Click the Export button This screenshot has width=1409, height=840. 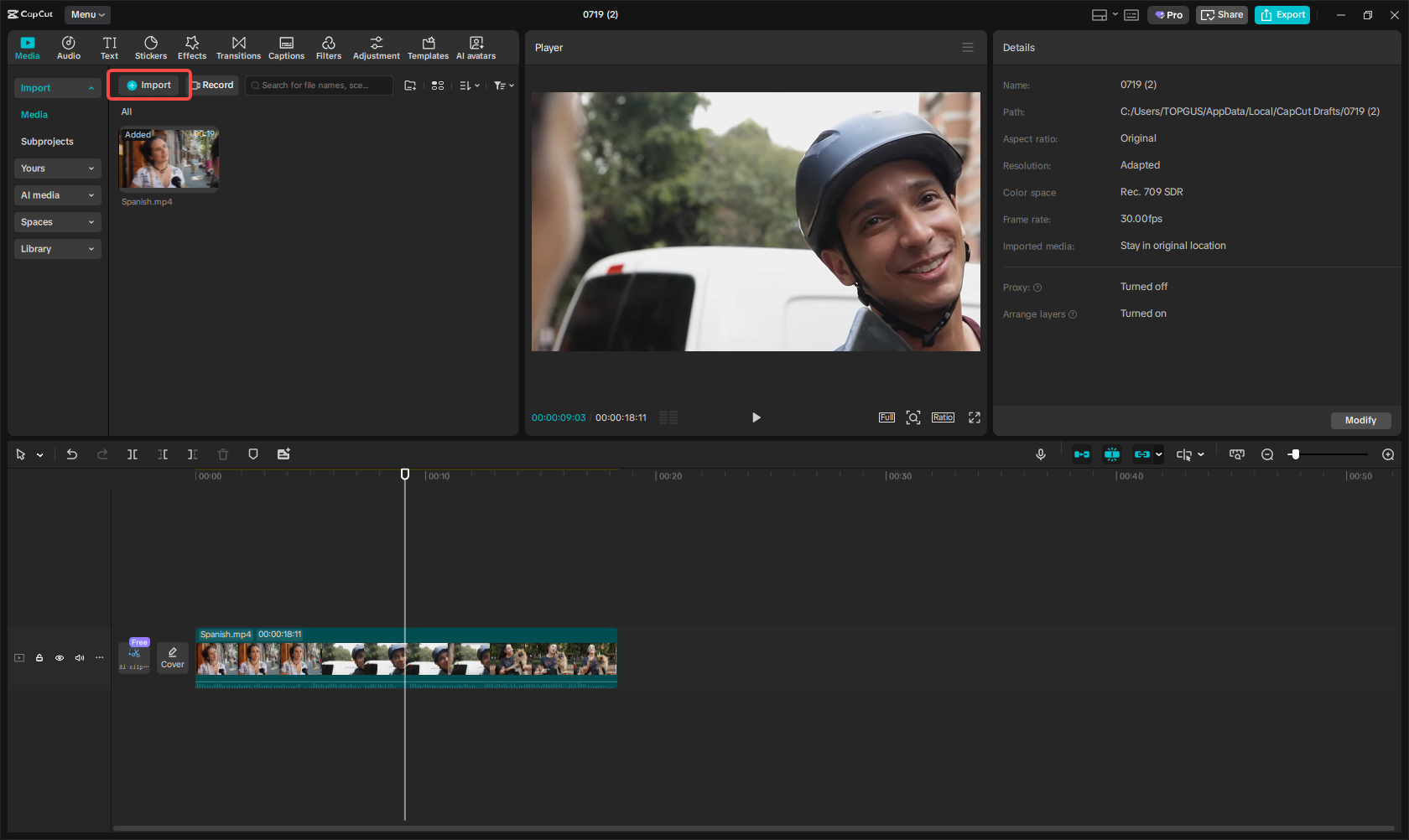click(1282, 14)
